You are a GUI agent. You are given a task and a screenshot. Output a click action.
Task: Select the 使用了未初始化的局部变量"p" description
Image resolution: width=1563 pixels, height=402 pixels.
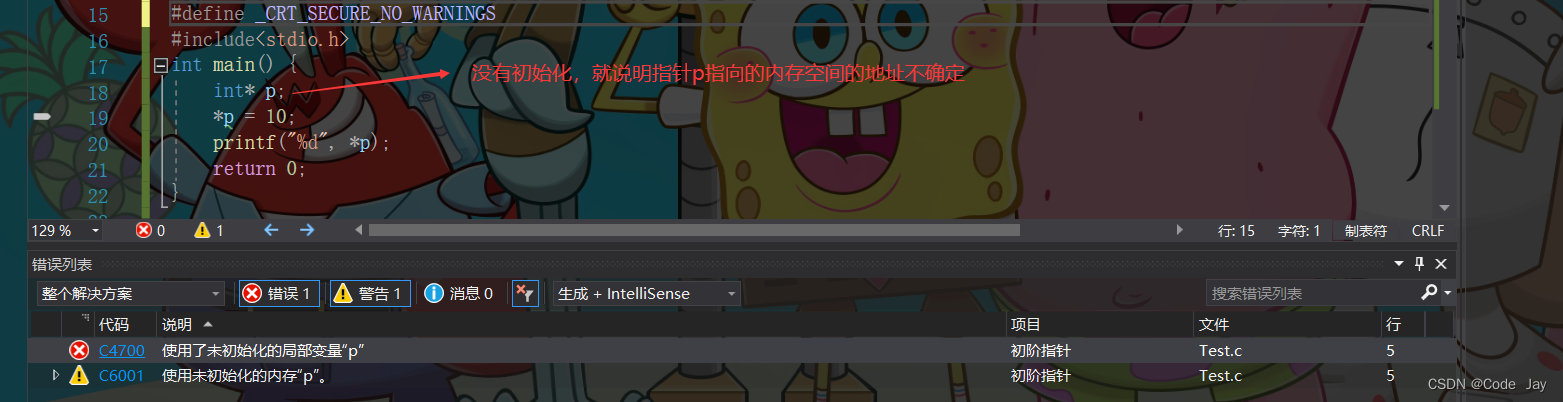pos(262,351)
